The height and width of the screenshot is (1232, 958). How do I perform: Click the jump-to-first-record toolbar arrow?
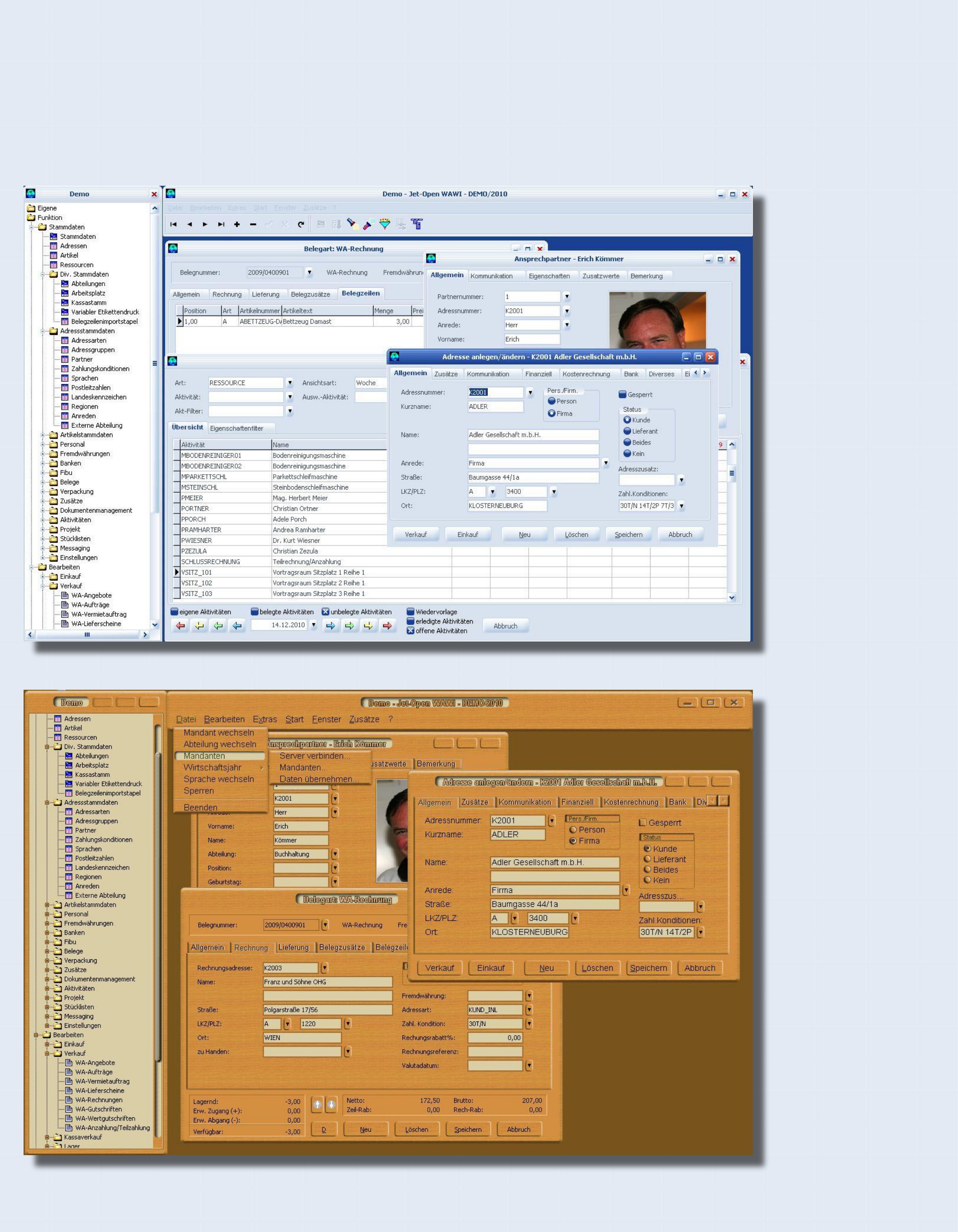point(173,224)
